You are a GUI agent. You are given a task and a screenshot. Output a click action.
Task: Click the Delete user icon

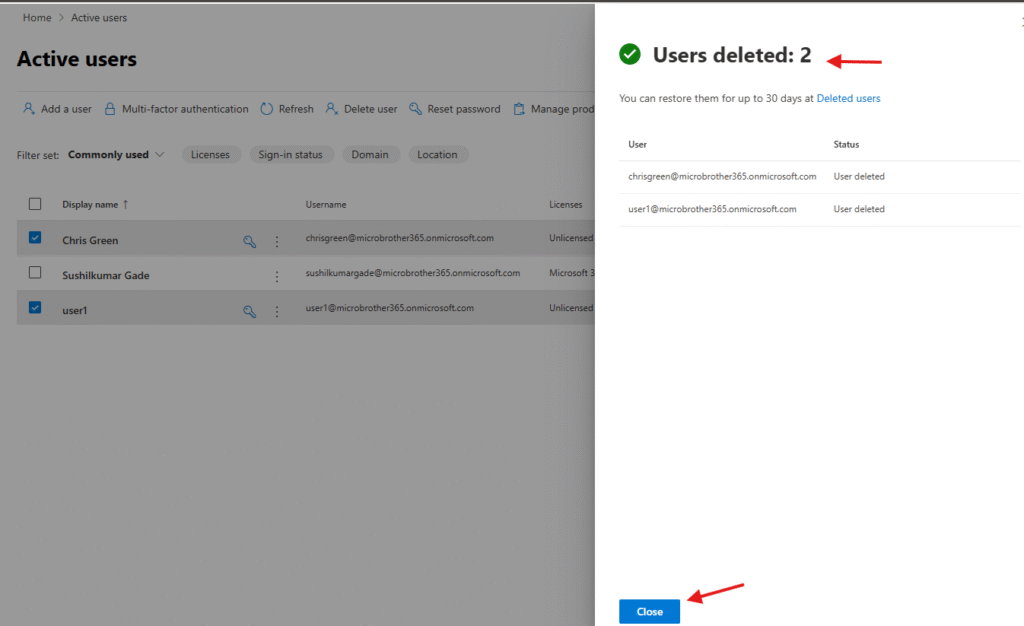(332, 109)
